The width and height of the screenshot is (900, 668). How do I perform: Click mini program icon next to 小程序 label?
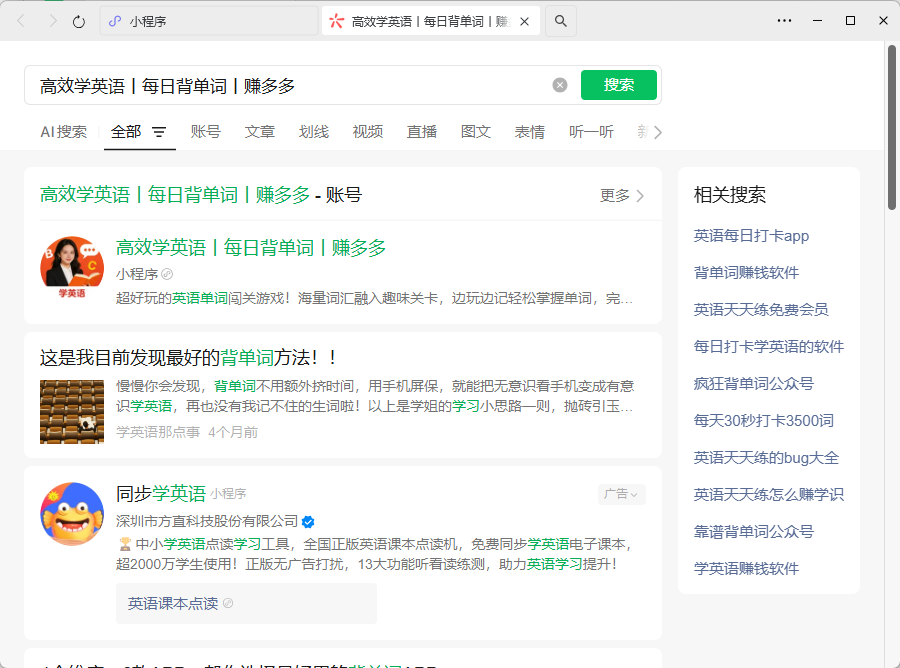pos(167,274)
